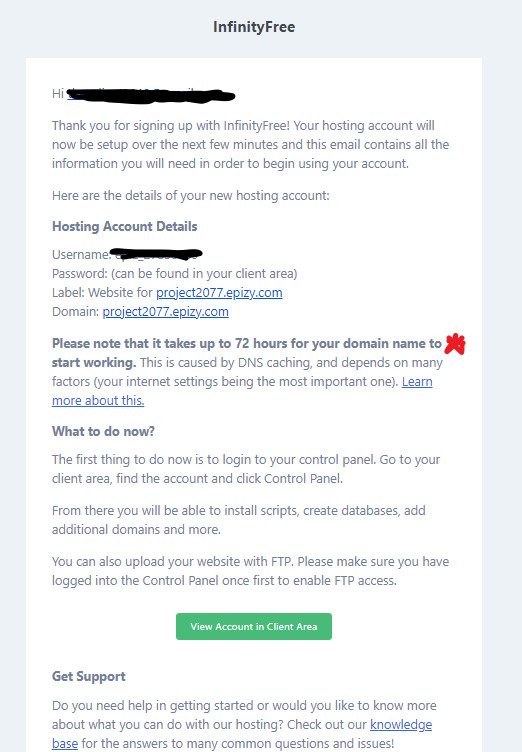Click the red scribbled asterisk mark
This screenshot has height=752, width=522.
click(455, 344)
